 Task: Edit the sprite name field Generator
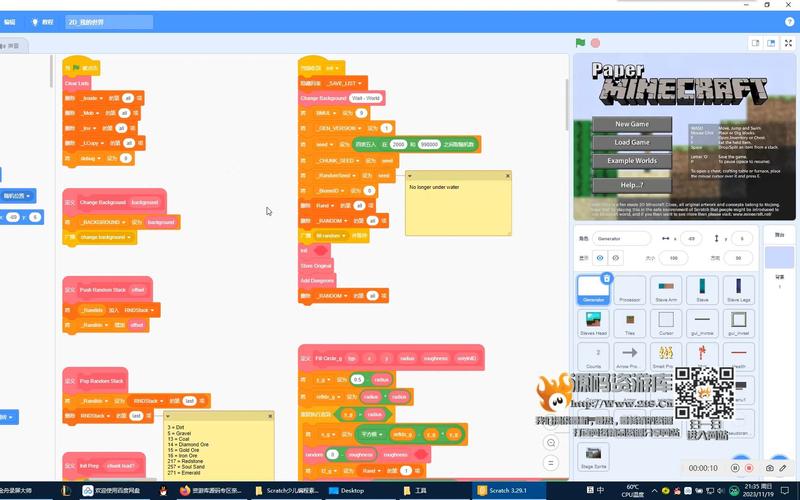621,238
